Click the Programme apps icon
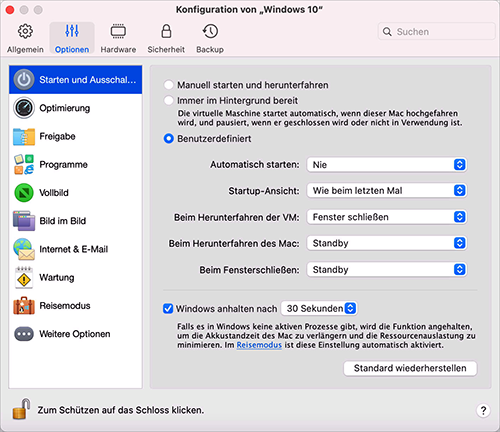Viewport: 500px width, 432px height. 24,164
